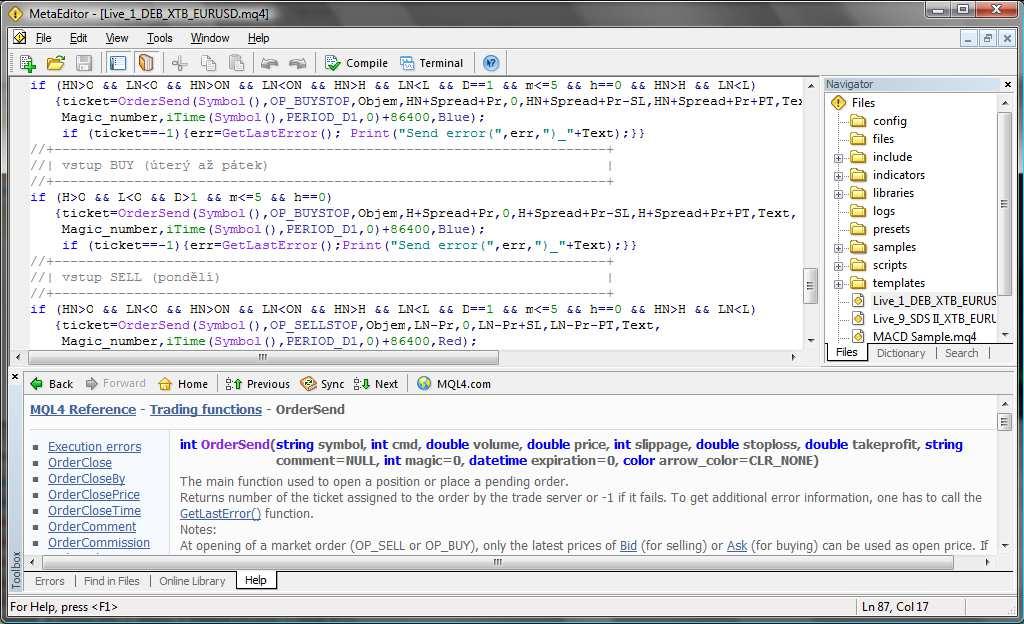Open the OrderCloseBy help link
The height and width of the screenshot is (624, 1024).
[x=87, y=479]
